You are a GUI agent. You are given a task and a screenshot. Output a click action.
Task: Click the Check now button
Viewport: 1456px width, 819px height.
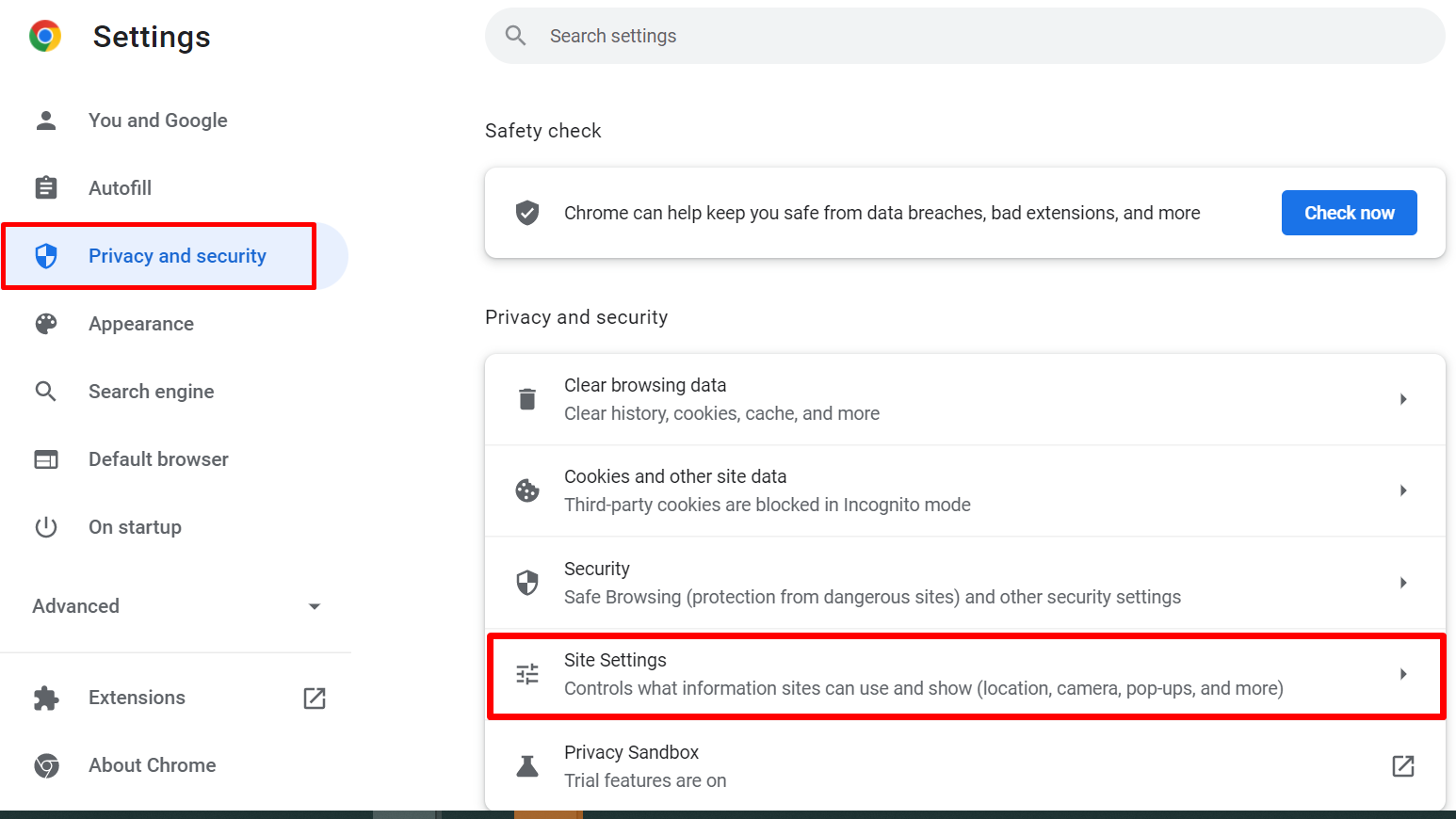pos(1349,213)
